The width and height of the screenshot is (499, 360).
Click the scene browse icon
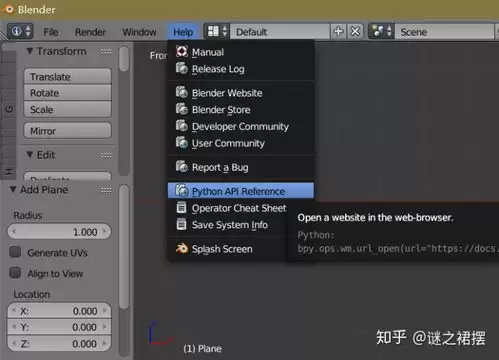381,31
